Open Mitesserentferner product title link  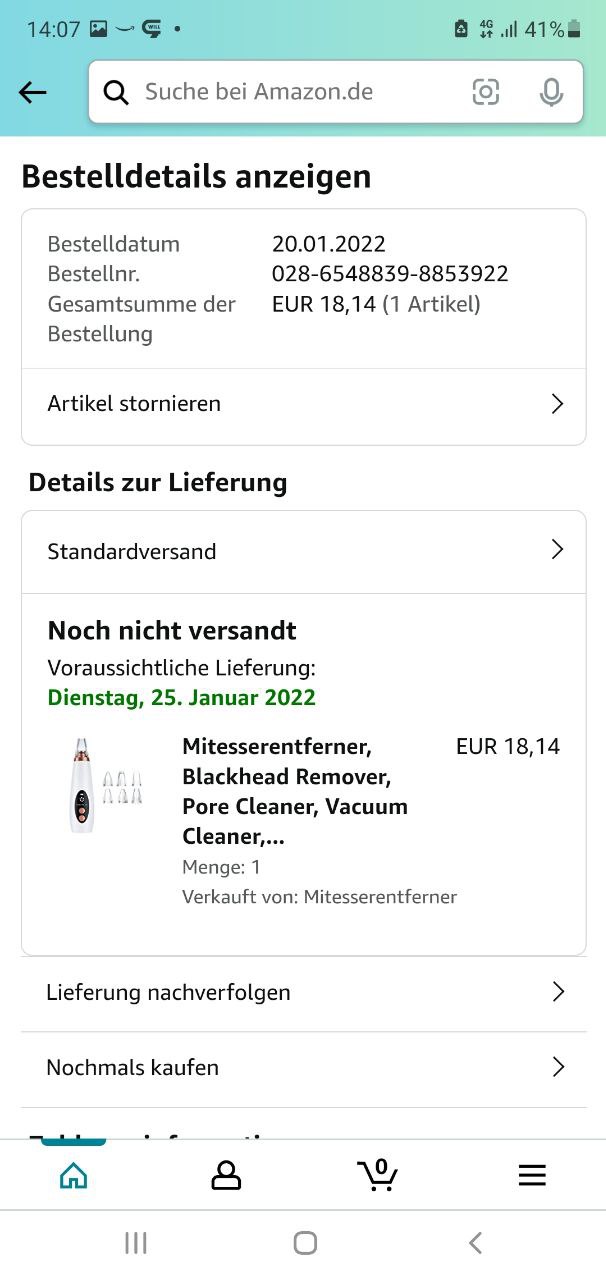click(296, 791)
